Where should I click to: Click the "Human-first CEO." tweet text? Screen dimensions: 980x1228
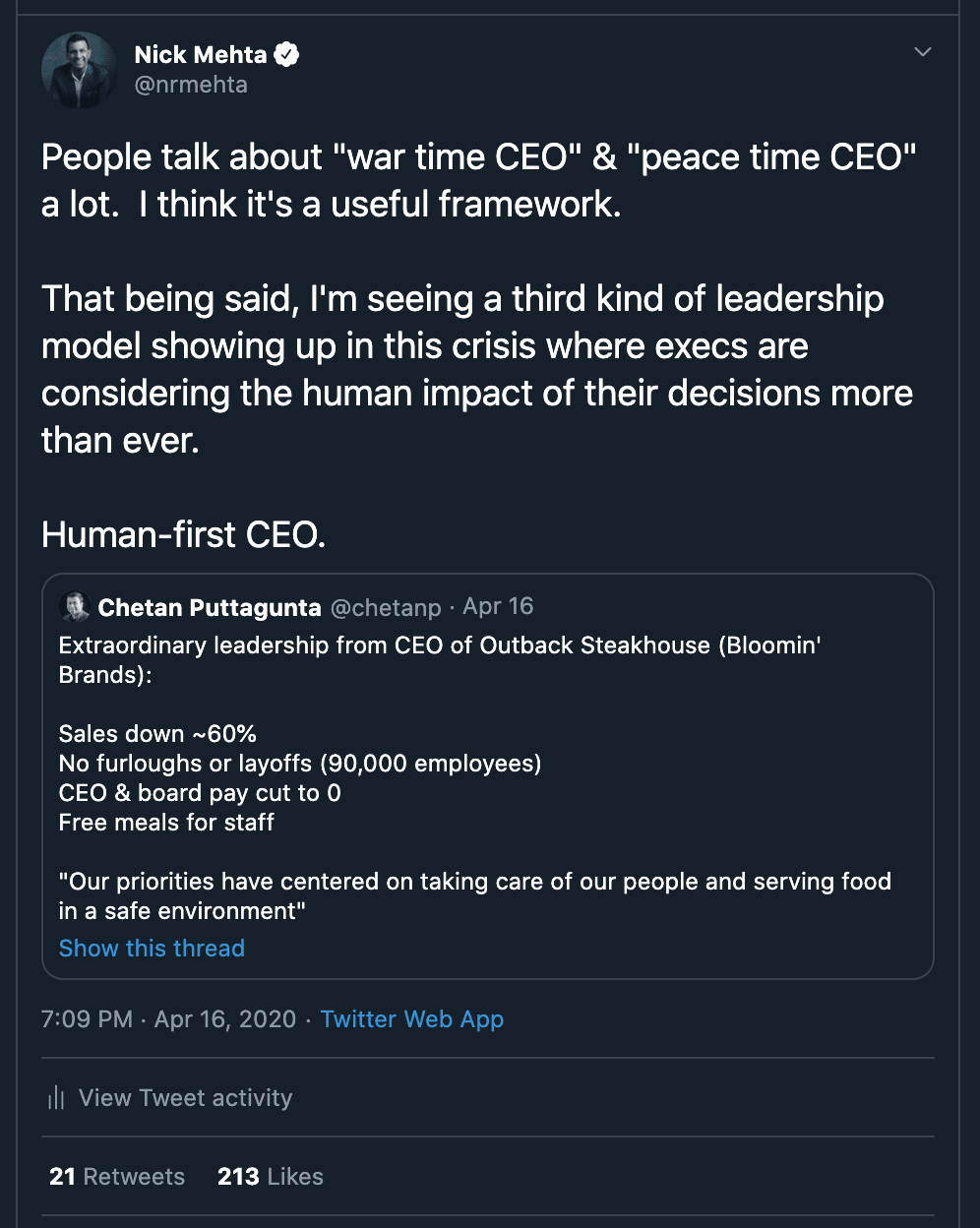183,535
